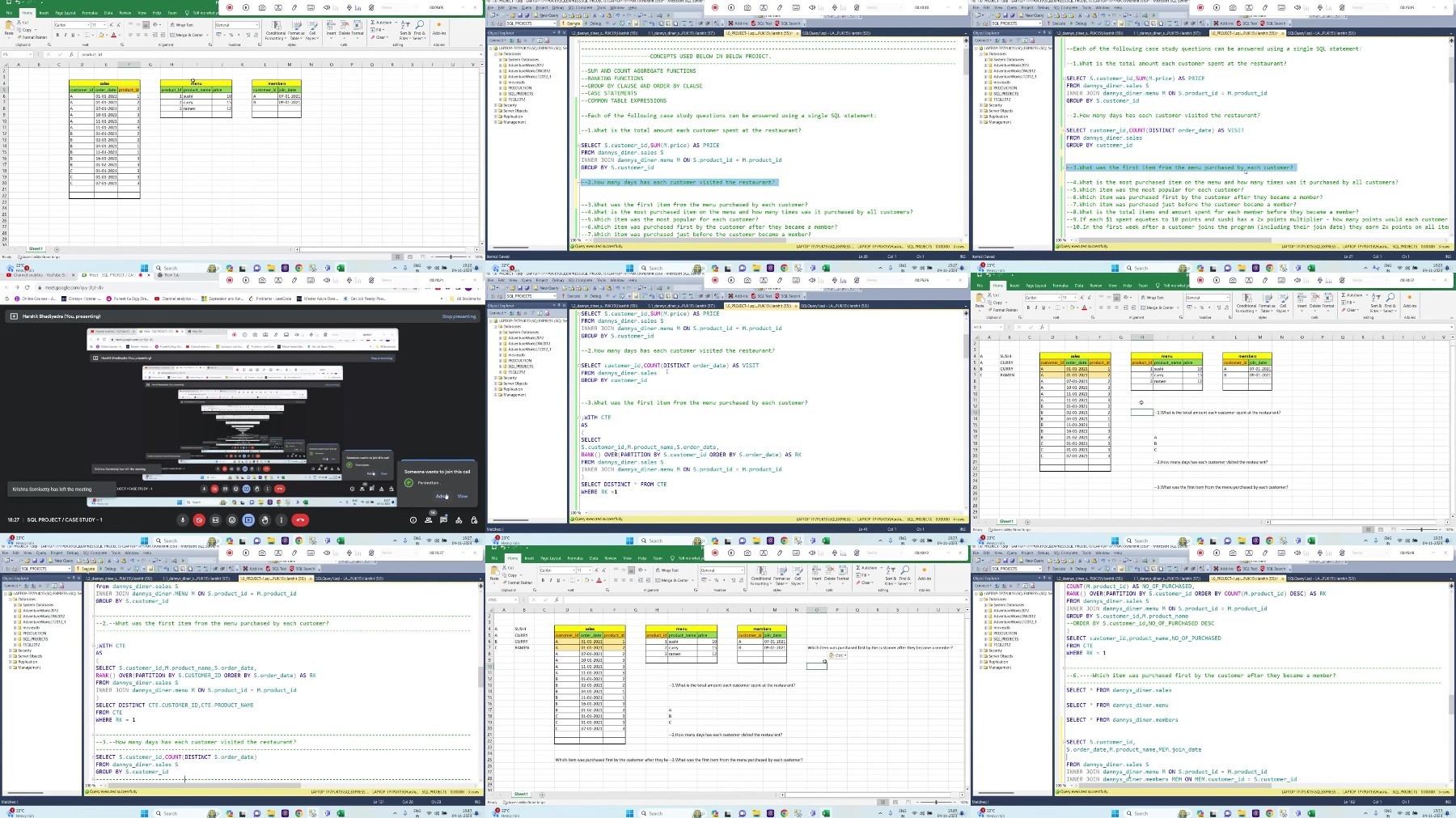This screenshot has width=1456, height=818.
Task: Click the Stop presenting link
Action: (459, 316)
